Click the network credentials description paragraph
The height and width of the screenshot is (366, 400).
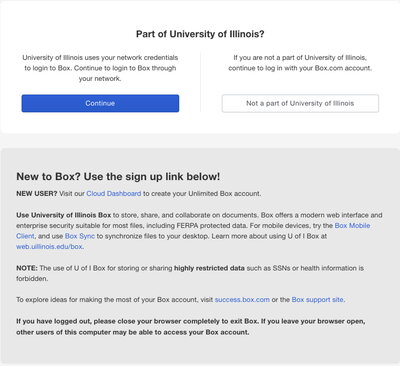coord(100,68)
